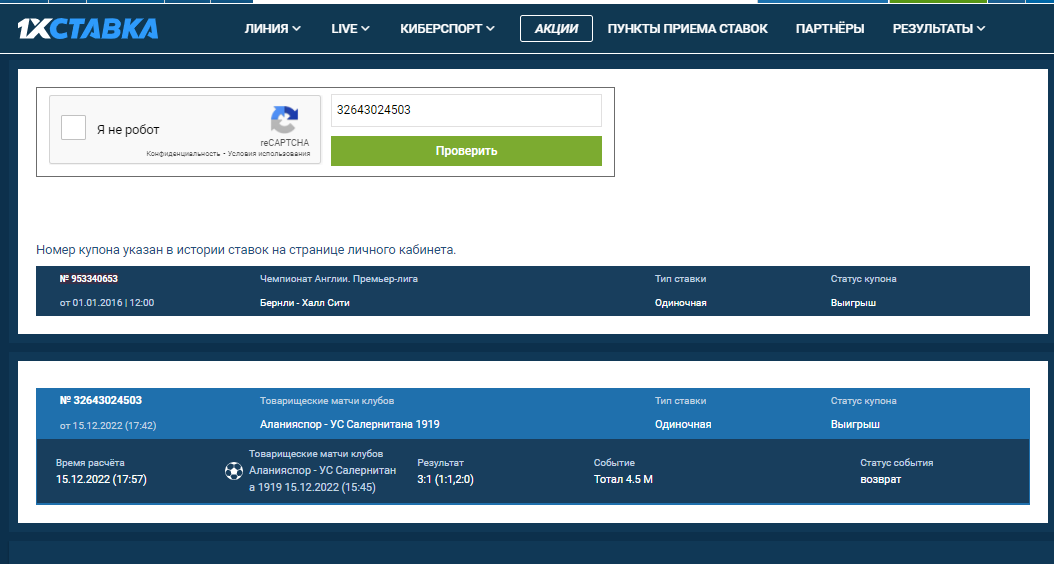1054x564 pixels.
Task: Focus the coupon number input field
Action: [466, 110]
